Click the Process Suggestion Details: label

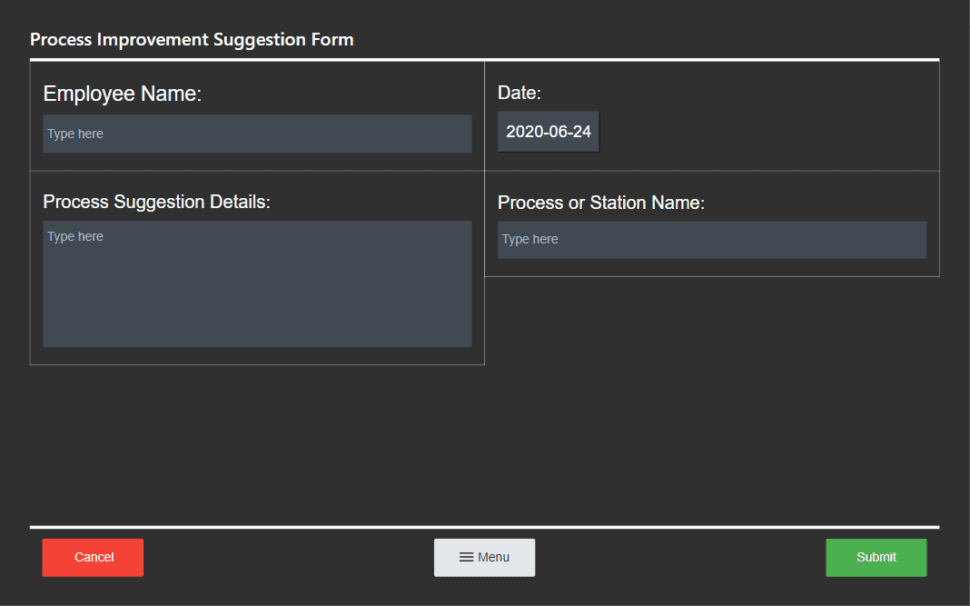point(157,202)
